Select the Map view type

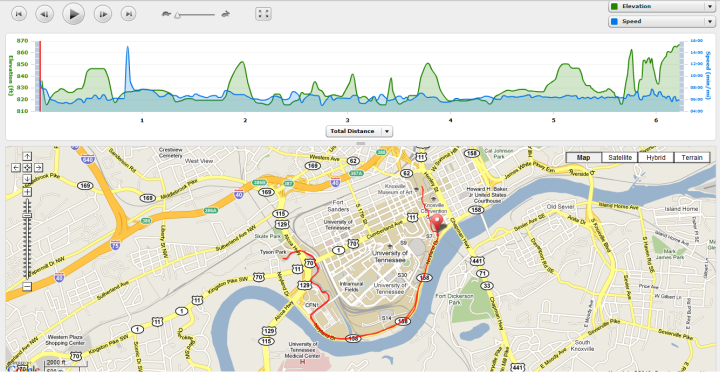pos(584,158)
